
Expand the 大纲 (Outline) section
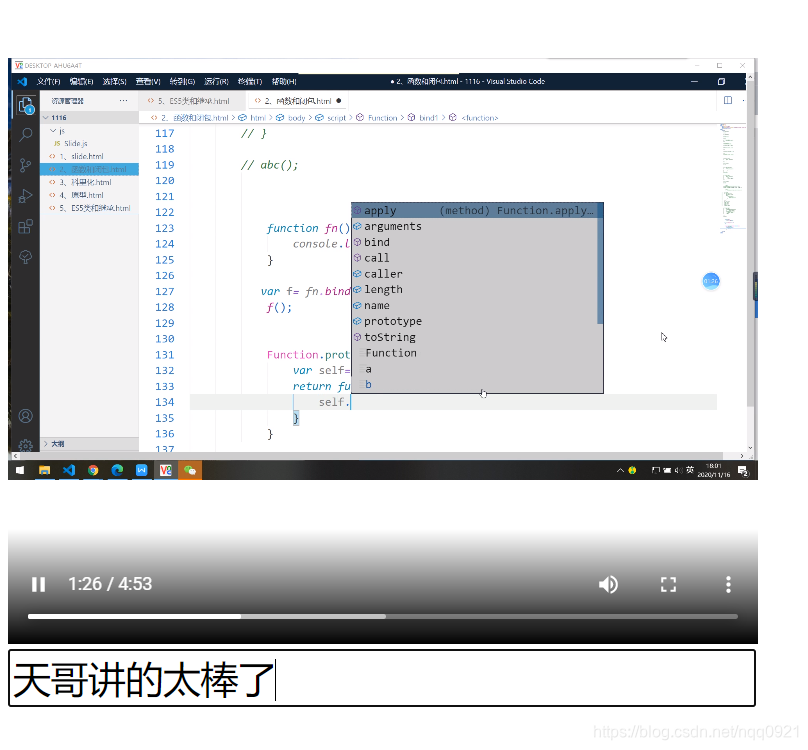point(55,444)
